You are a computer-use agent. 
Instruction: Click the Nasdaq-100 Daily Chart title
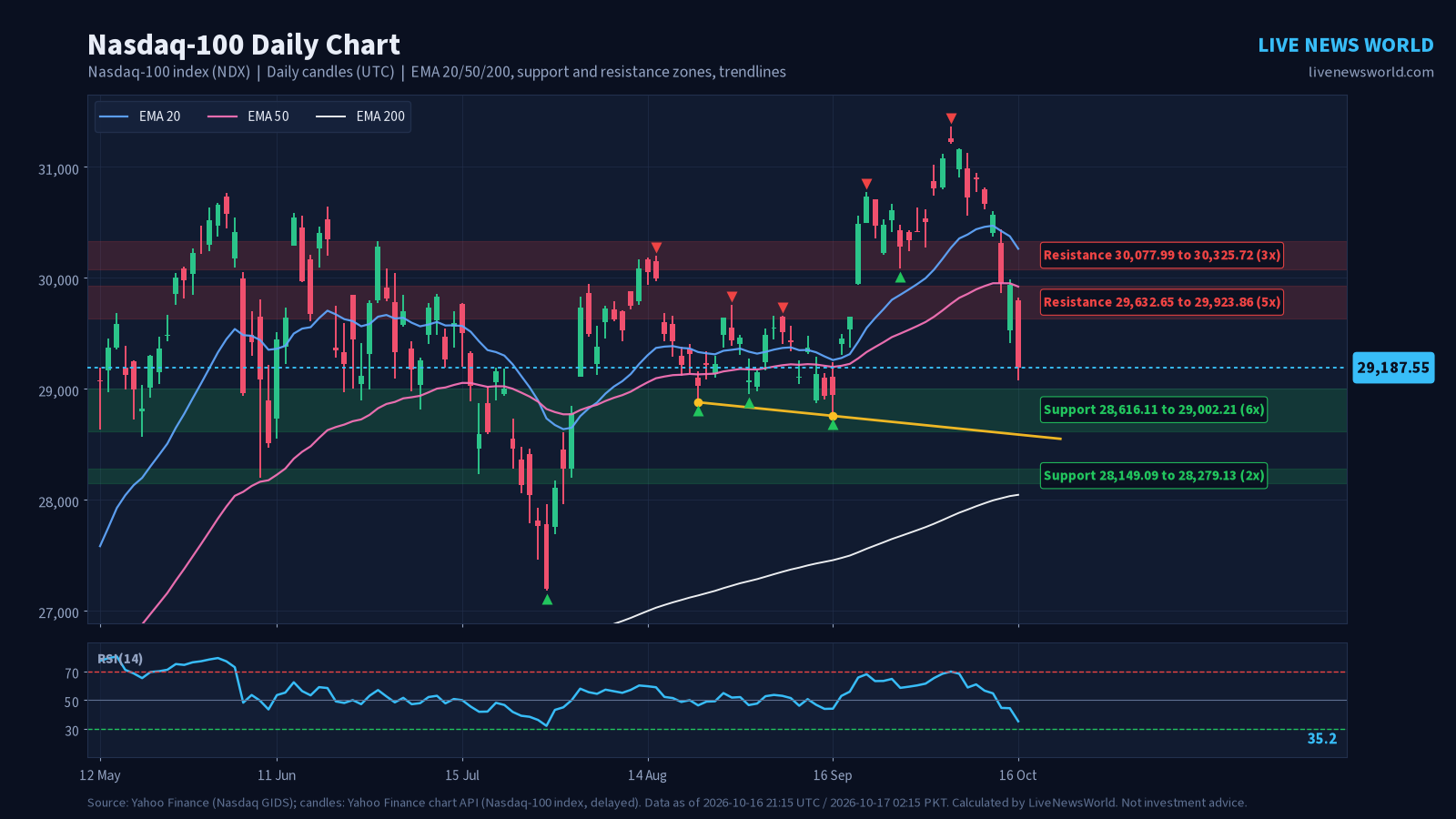244,45
